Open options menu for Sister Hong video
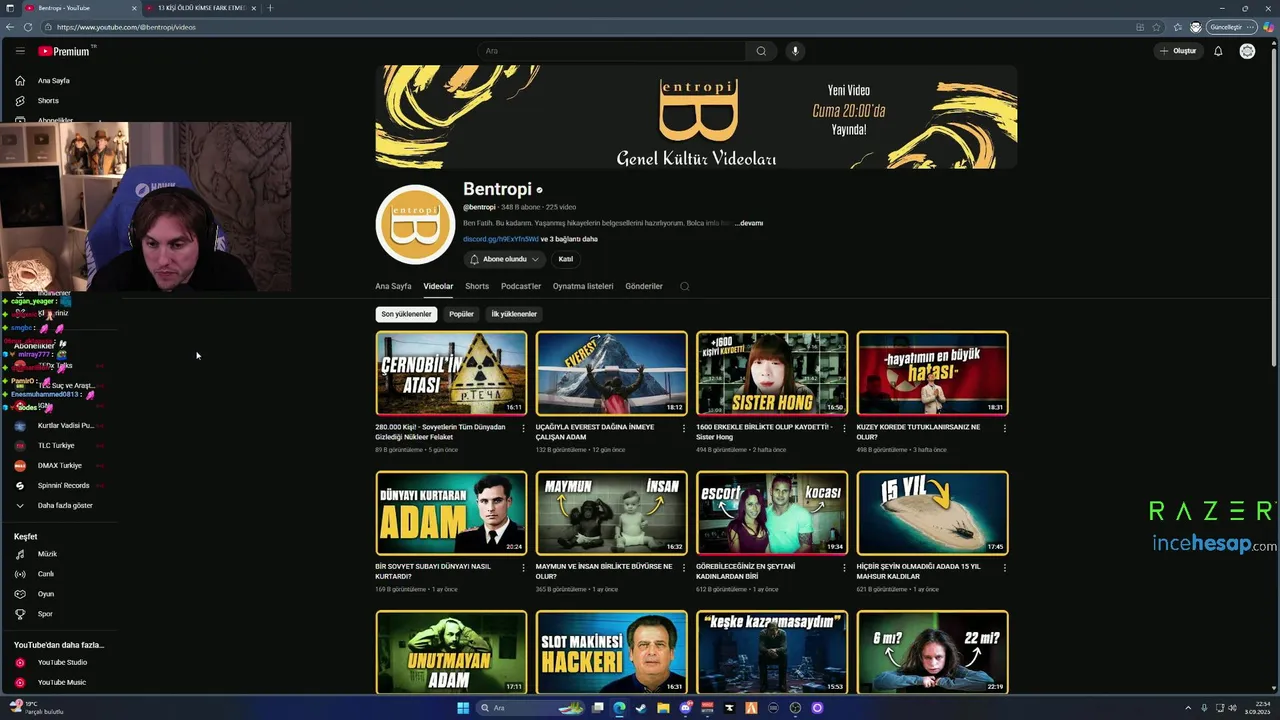Viewport: 1280px width, 720px height. click(x=844, y=428)
